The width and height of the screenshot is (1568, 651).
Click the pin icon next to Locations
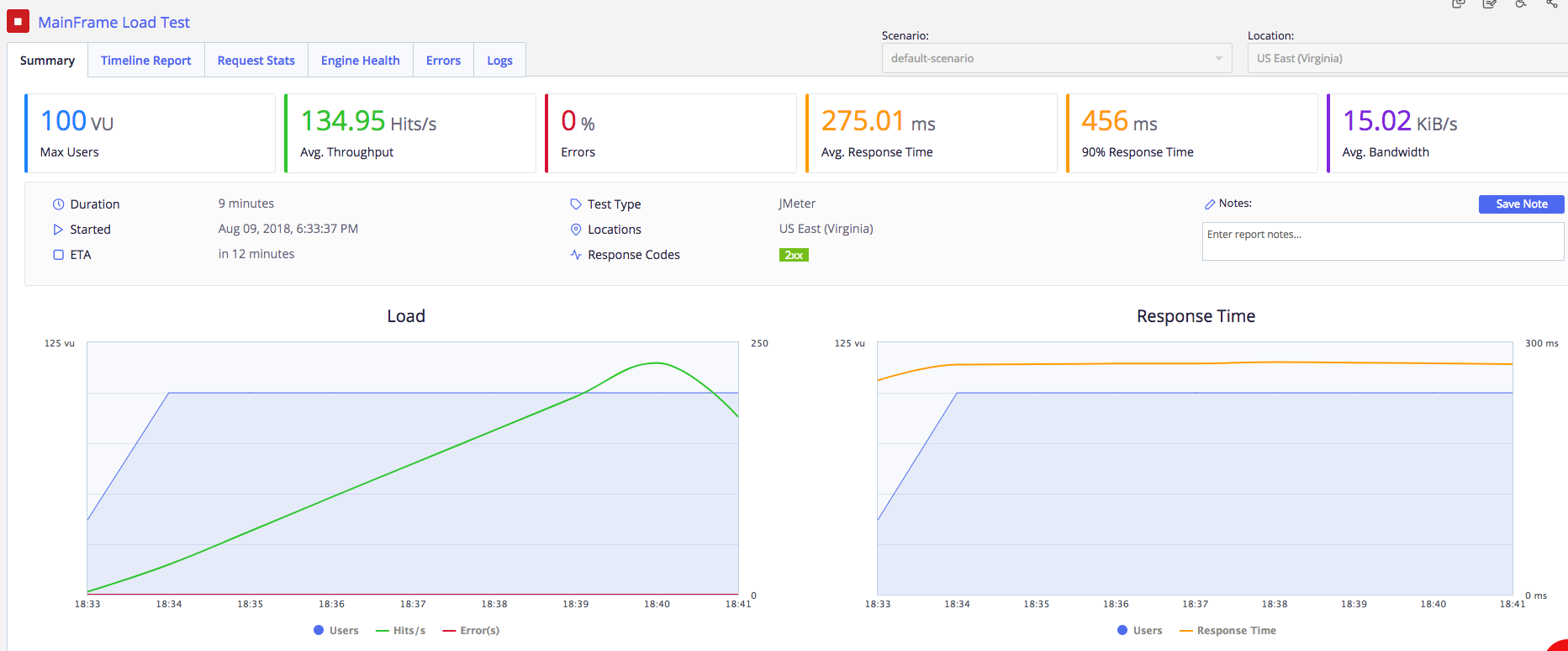(576, 230)
